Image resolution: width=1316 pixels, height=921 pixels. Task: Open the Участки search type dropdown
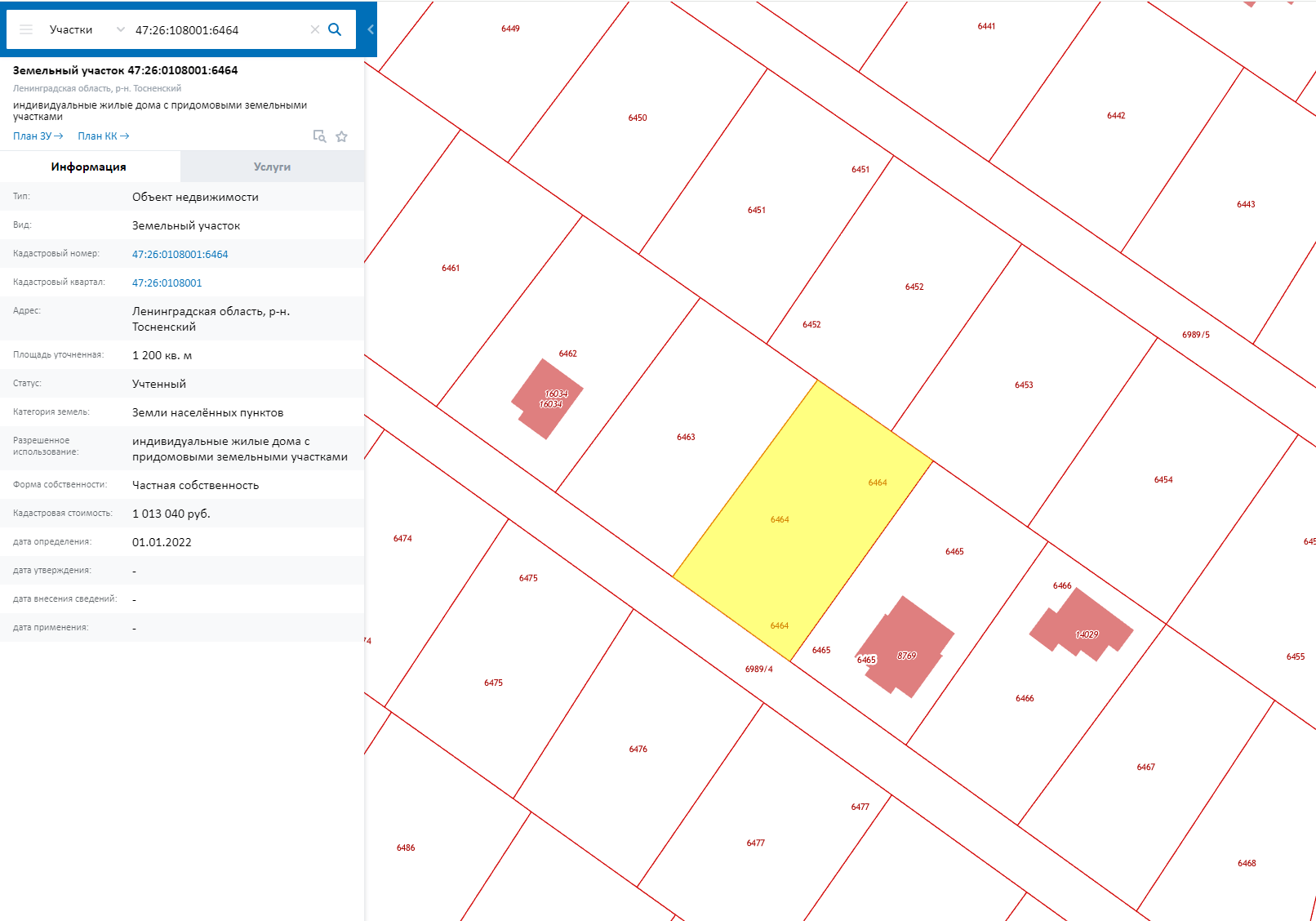87,29
